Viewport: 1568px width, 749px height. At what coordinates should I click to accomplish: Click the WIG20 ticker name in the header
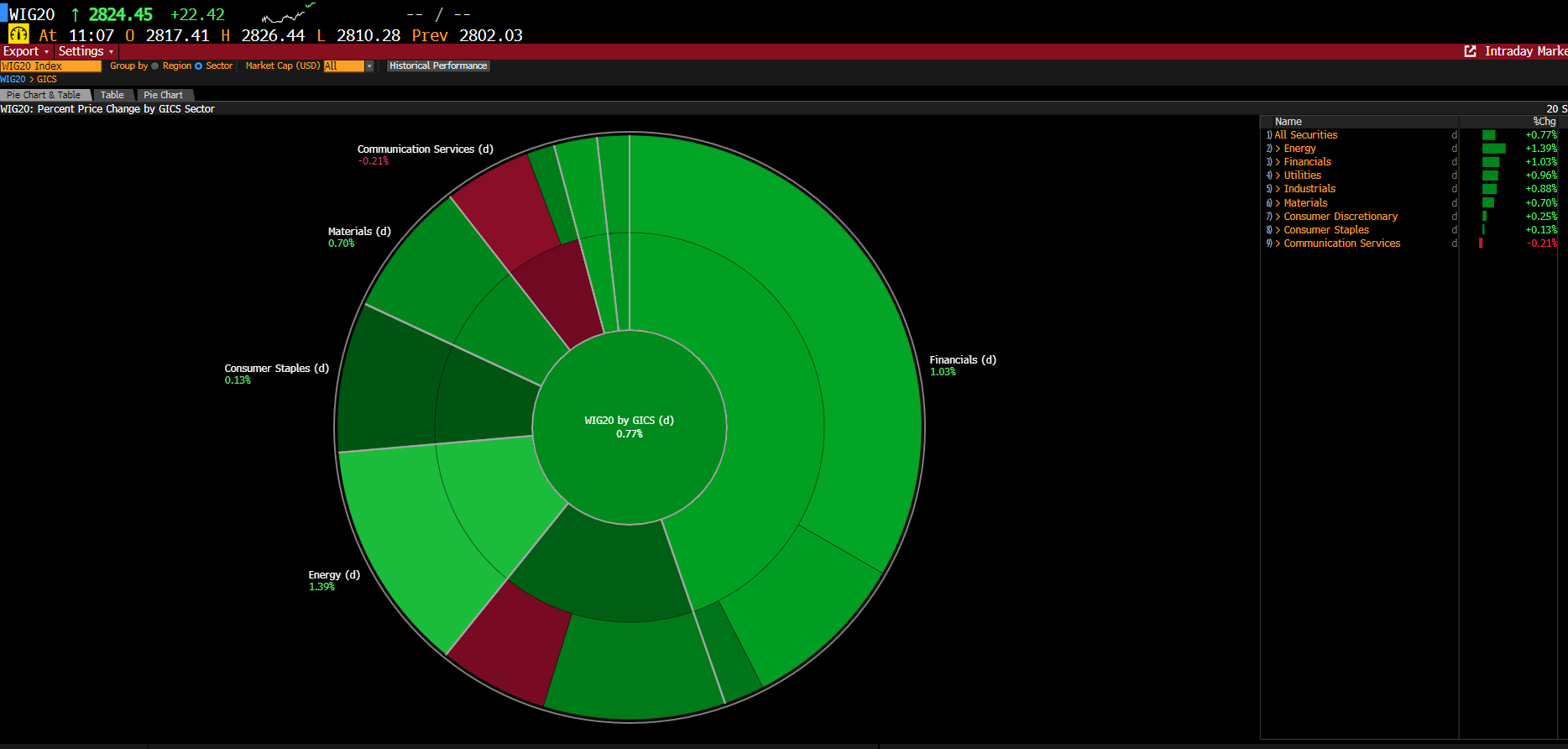pyautogui.click(x=32, y=14)
